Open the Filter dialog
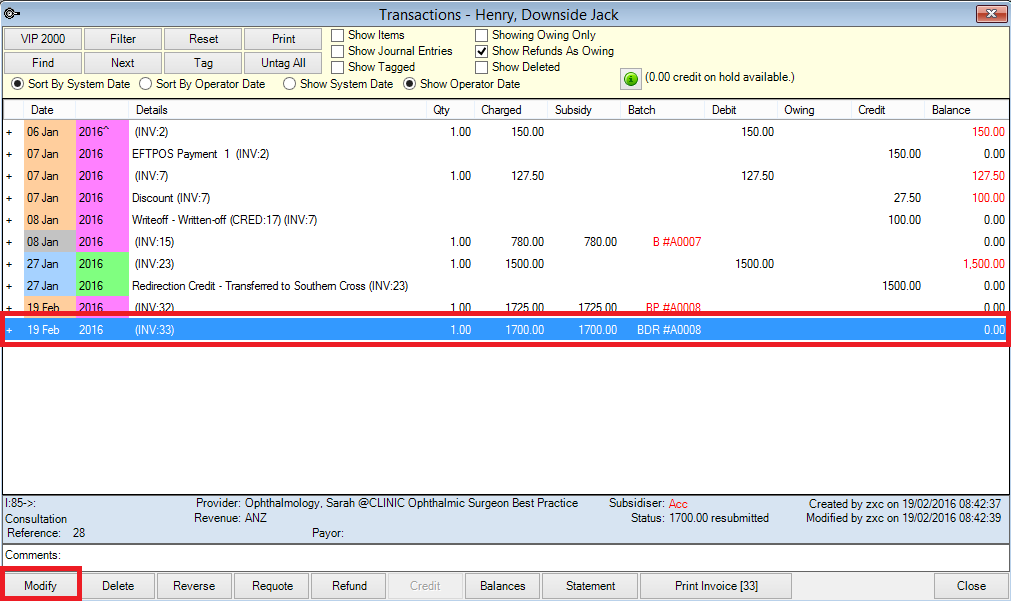 pyautogui.click(x=123, y=39)
